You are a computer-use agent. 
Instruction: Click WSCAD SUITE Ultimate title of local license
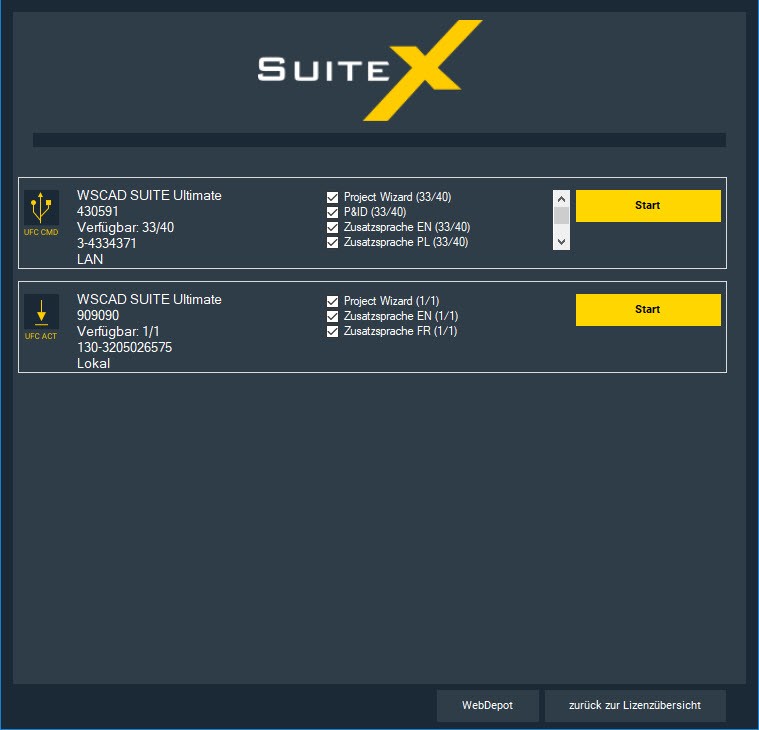pyautogui.click(x=149, y=299)
